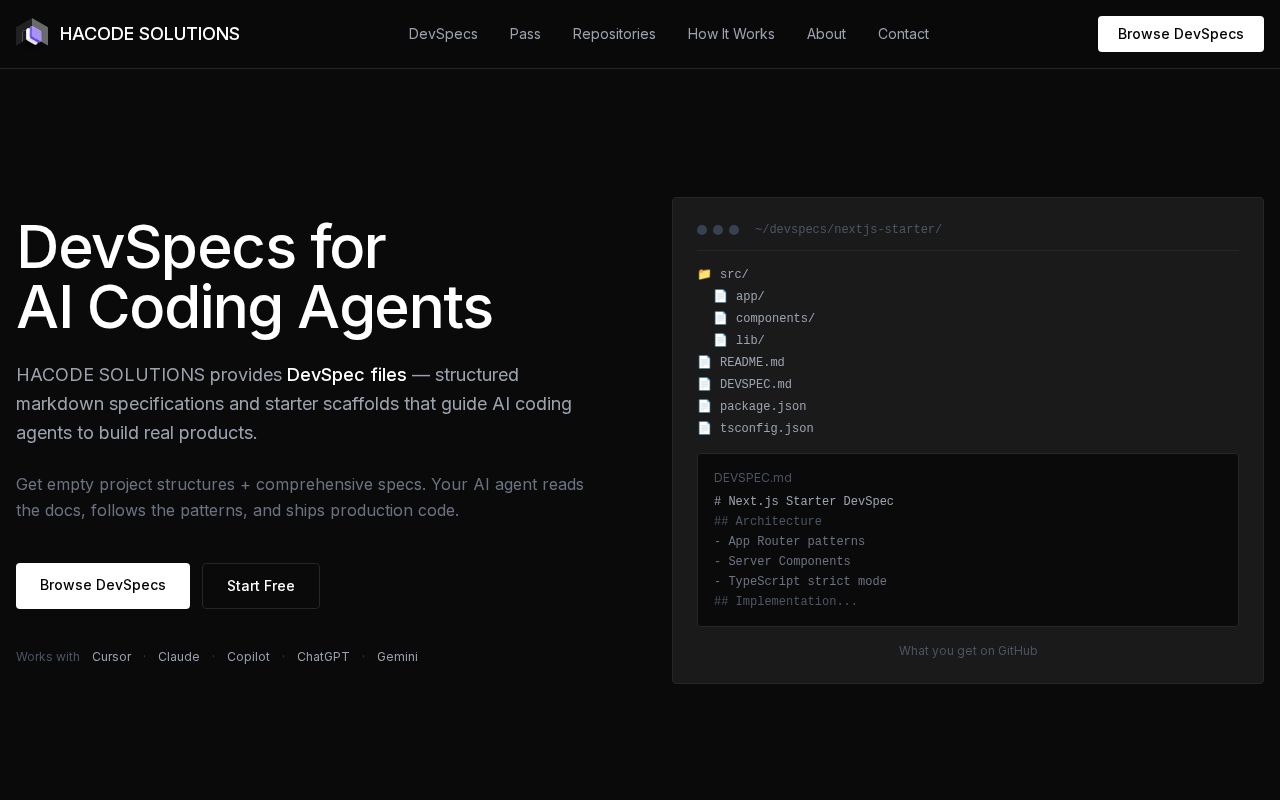Click the 'What you get on GitHub' caption

pos(968,651)
